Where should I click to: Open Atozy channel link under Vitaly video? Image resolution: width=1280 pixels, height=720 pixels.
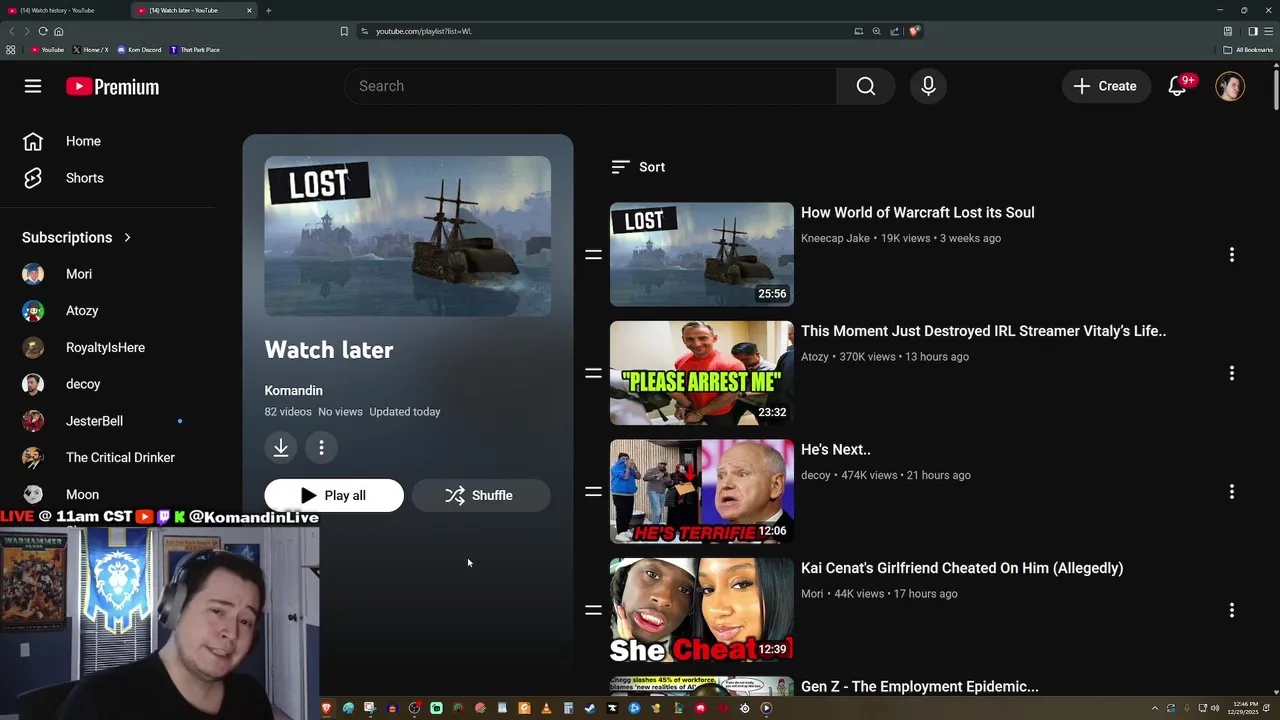coord(815,357)
